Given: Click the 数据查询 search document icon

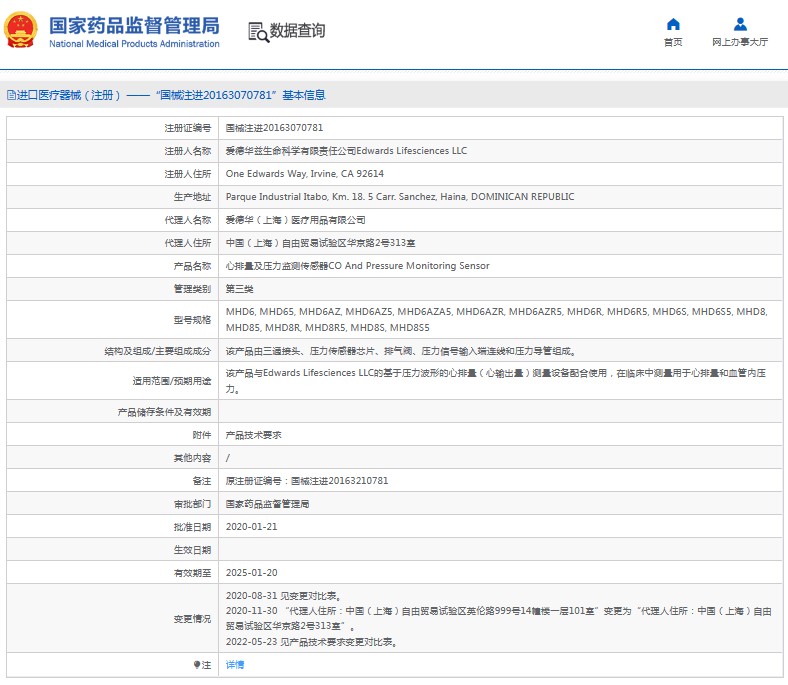Looking at the screenshot, I should click(258, 32).
